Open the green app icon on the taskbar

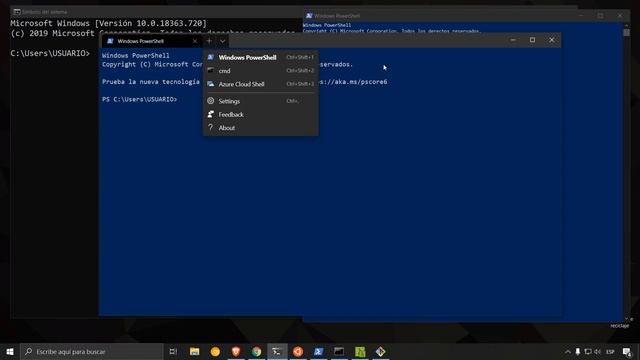[x=360, y=351]
